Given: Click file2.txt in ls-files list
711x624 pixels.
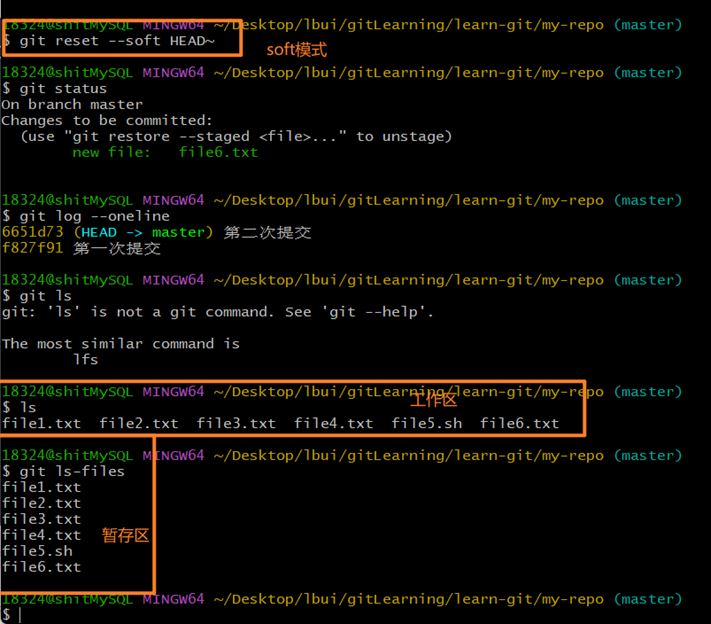Looking at the screenshot, I should pyautogui.click(x=41, y=503).
